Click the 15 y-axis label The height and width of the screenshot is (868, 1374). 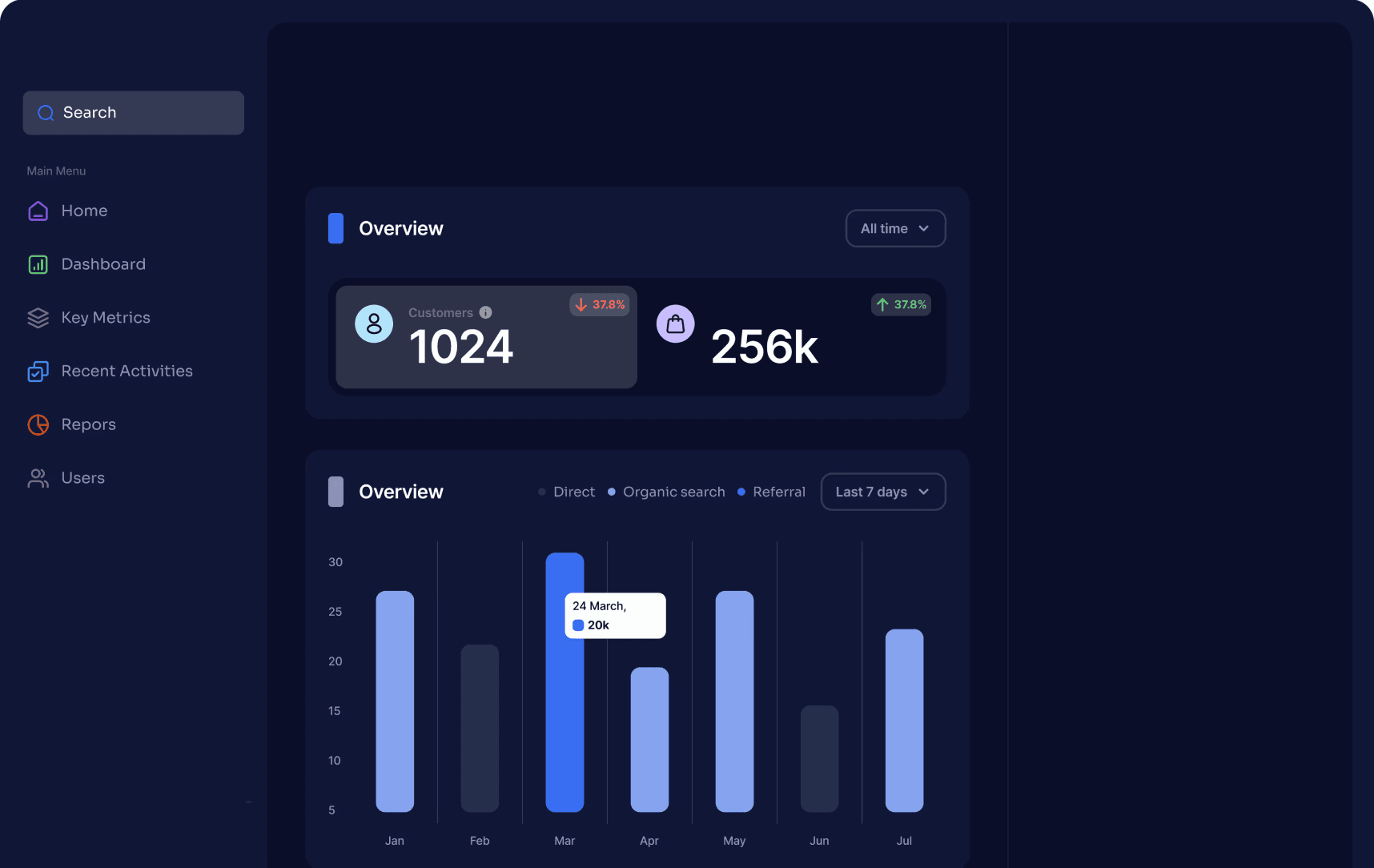click(335, 711)
